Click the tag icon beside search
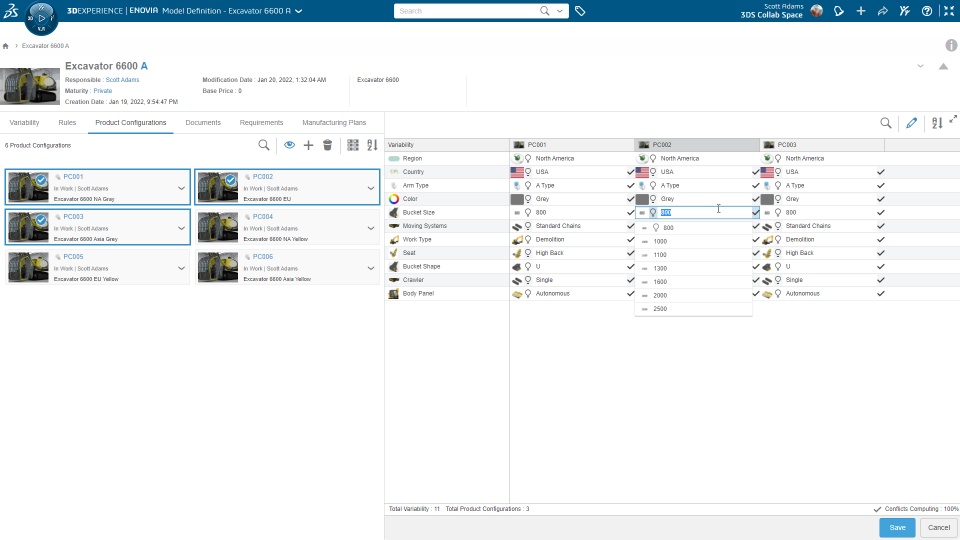The height and width of the screenshot is (540, 960). [x=580, y=11]
